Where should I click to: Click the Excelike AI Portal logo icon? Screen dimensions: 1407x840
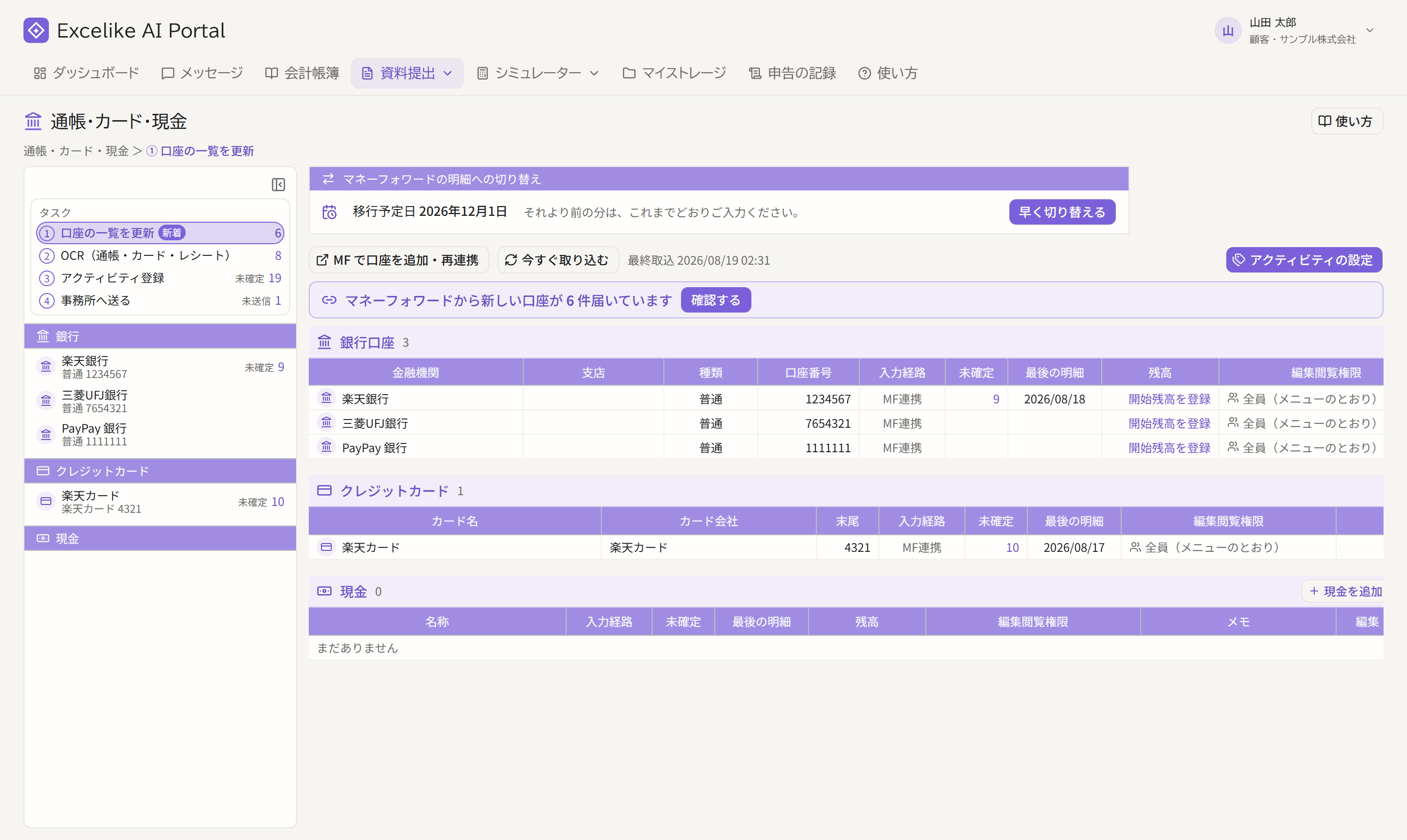(x=36, y=30)
